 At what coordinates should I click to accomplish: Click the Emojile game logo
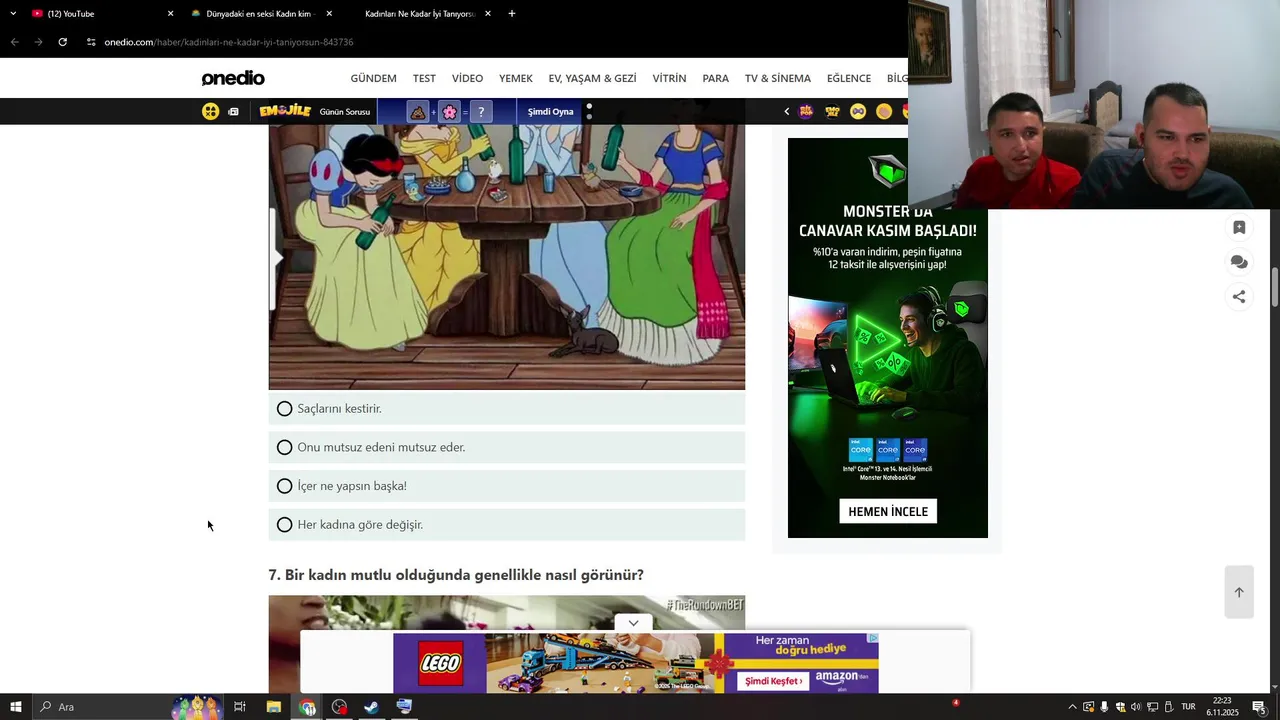[x=285, y=111]
